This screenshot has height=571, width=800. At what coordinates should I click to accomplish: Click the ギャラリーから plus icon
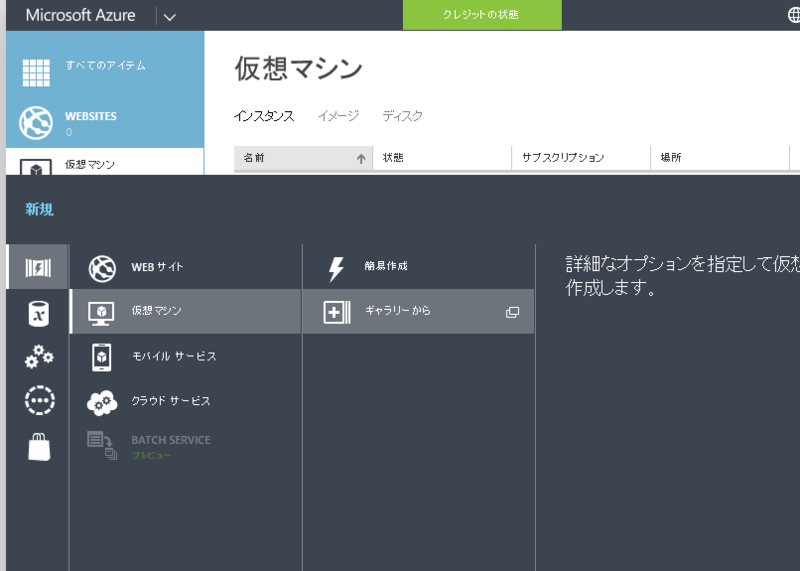[x=337, y=312]
